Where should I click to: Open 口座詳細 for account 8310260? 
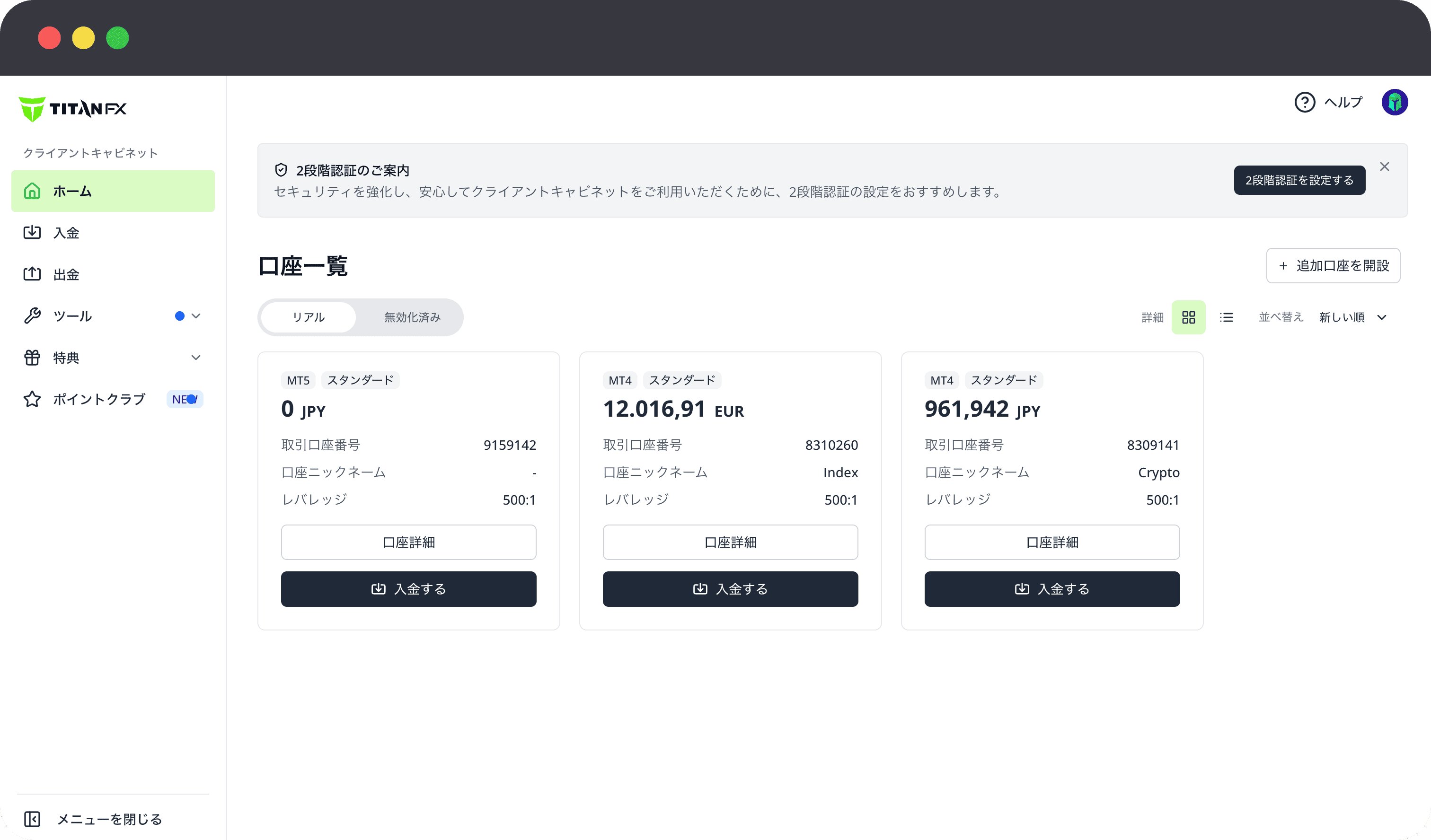[x=730, y=542]
